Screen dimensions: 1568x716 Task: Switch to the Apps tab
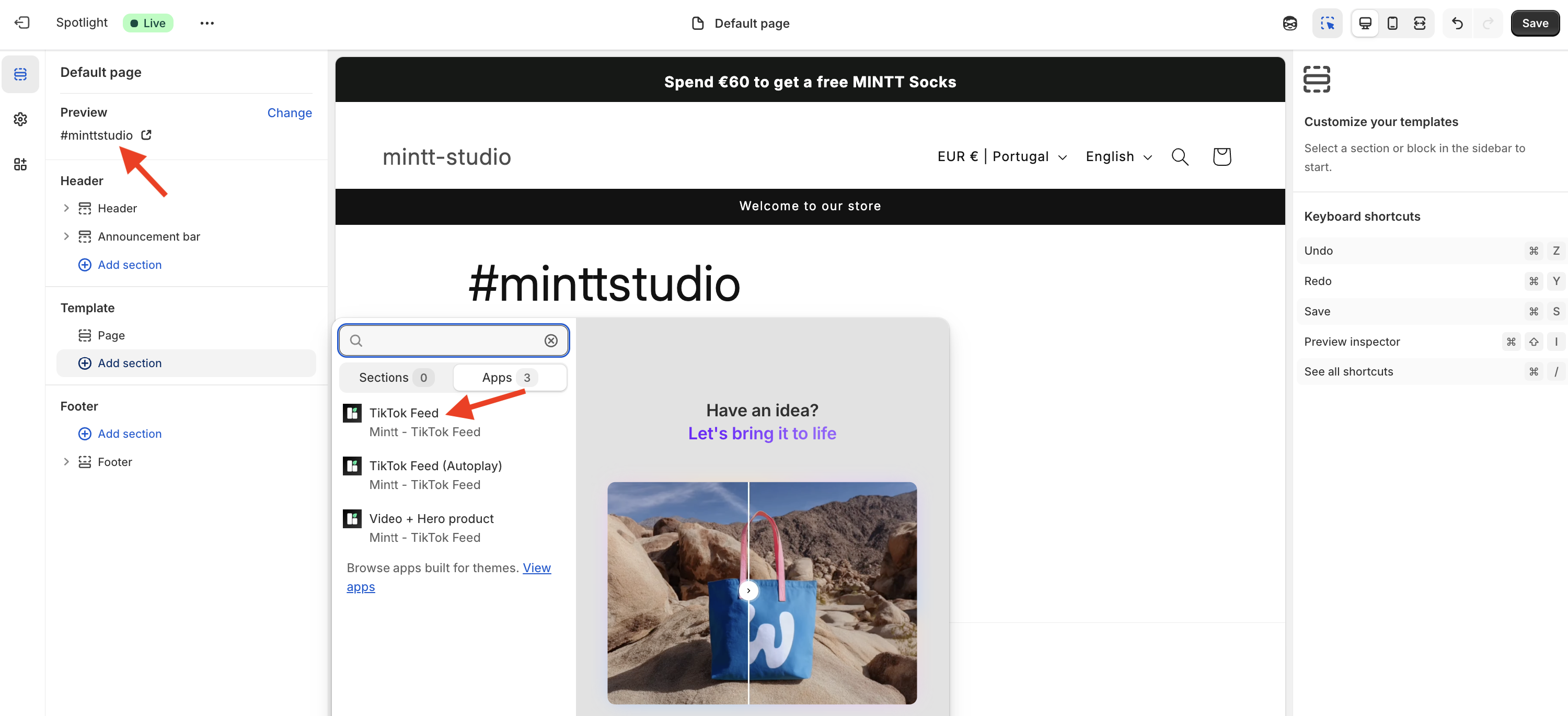coord(509,377)
